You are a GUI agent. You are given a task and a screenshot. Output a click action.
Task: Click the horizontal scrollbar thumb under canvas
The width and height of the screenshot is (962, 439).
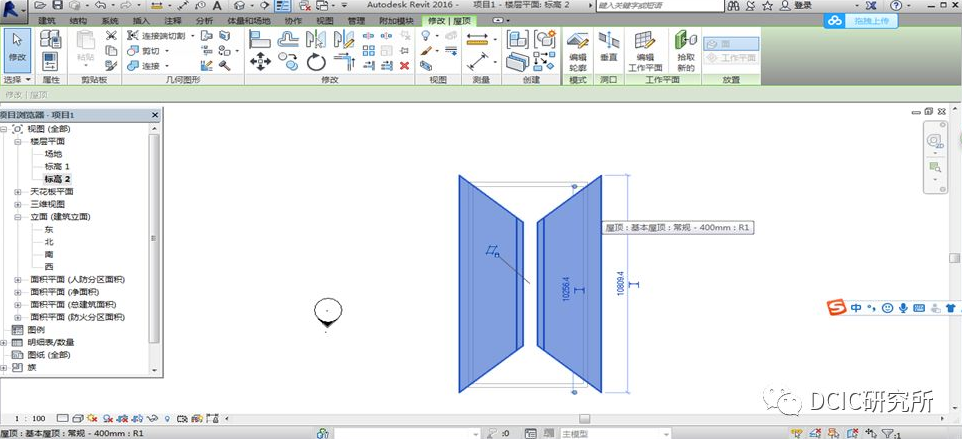585,419
